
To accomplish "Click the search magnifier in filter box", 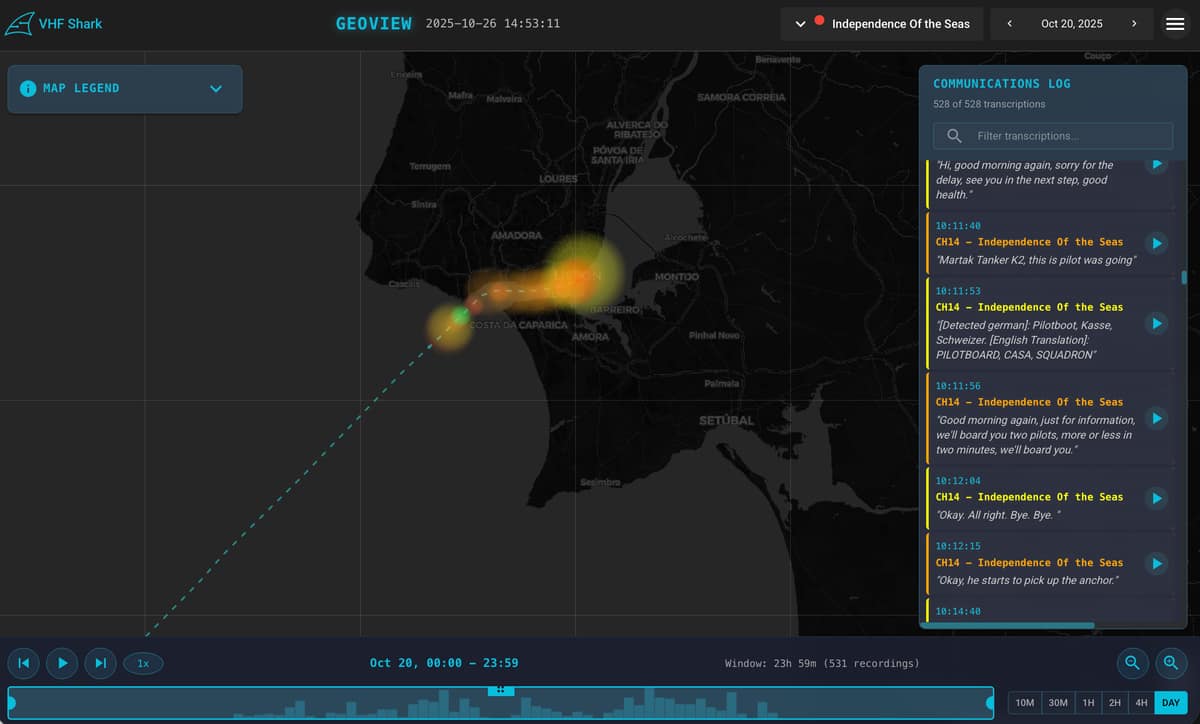I will [x=954, y=136].
